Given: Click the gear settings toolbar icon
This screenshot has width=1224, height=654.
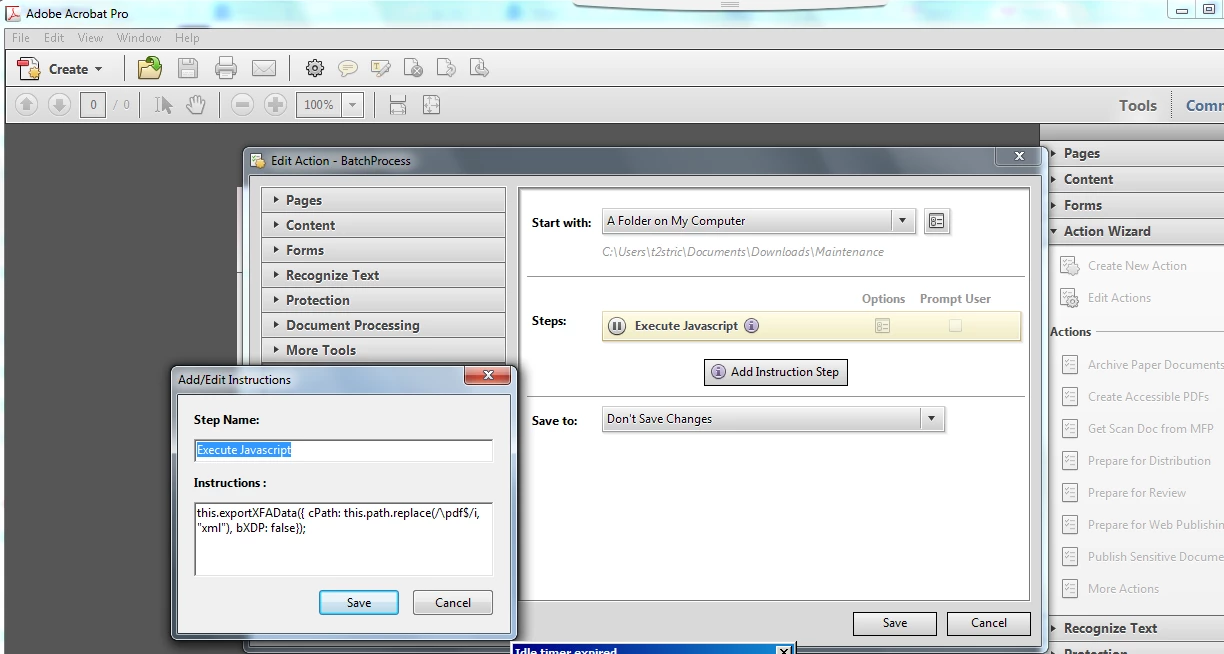Looking at the screenshot, I should coord(315,68).
